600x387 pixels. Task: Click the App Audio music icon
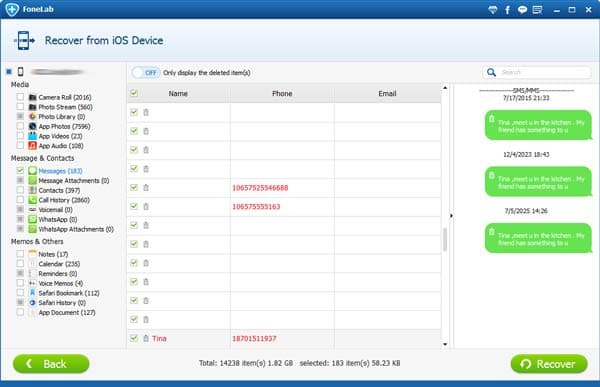33,145
